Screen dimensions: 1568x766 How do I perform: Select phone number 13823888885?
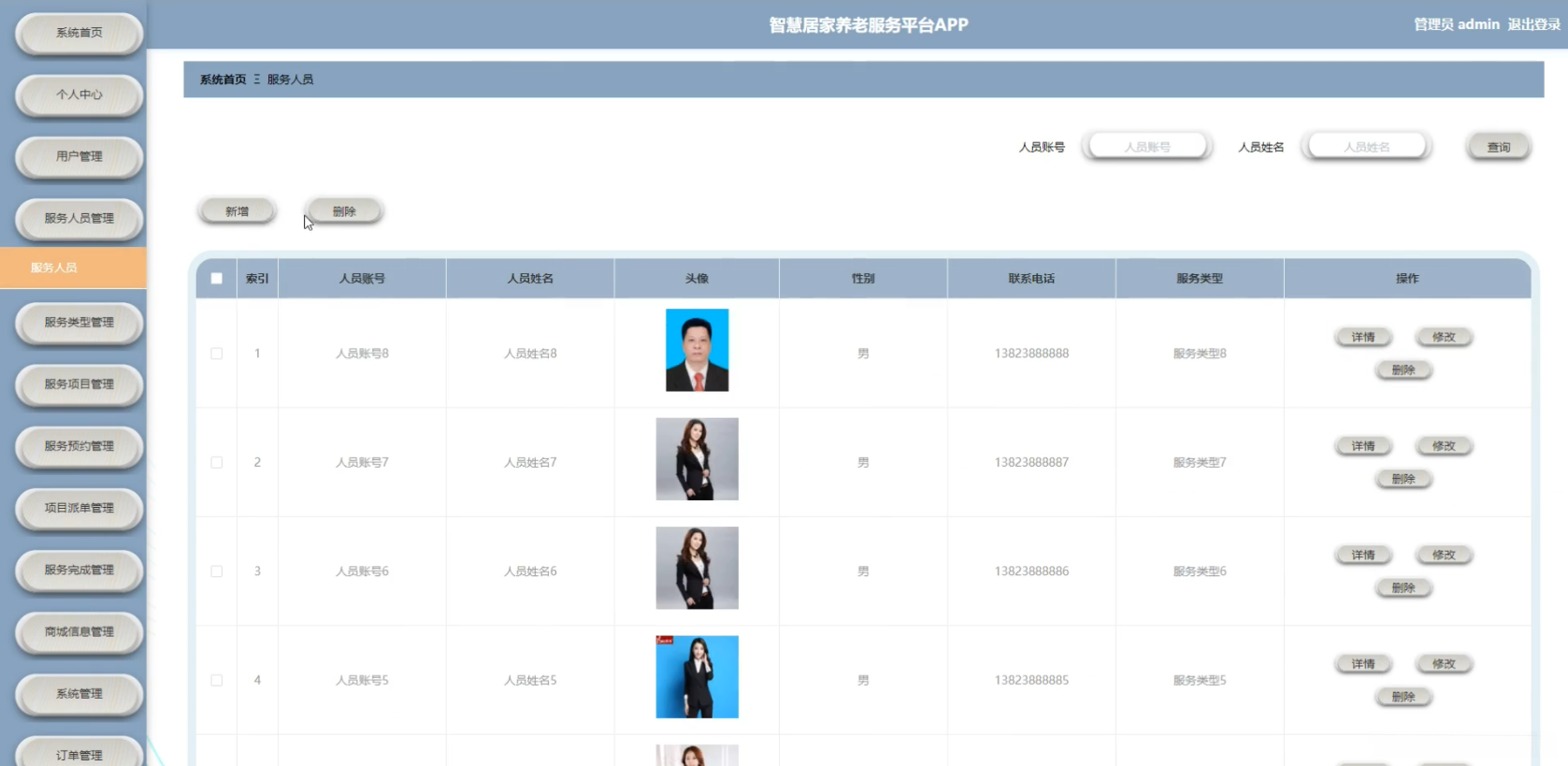tap(1031, 681)
